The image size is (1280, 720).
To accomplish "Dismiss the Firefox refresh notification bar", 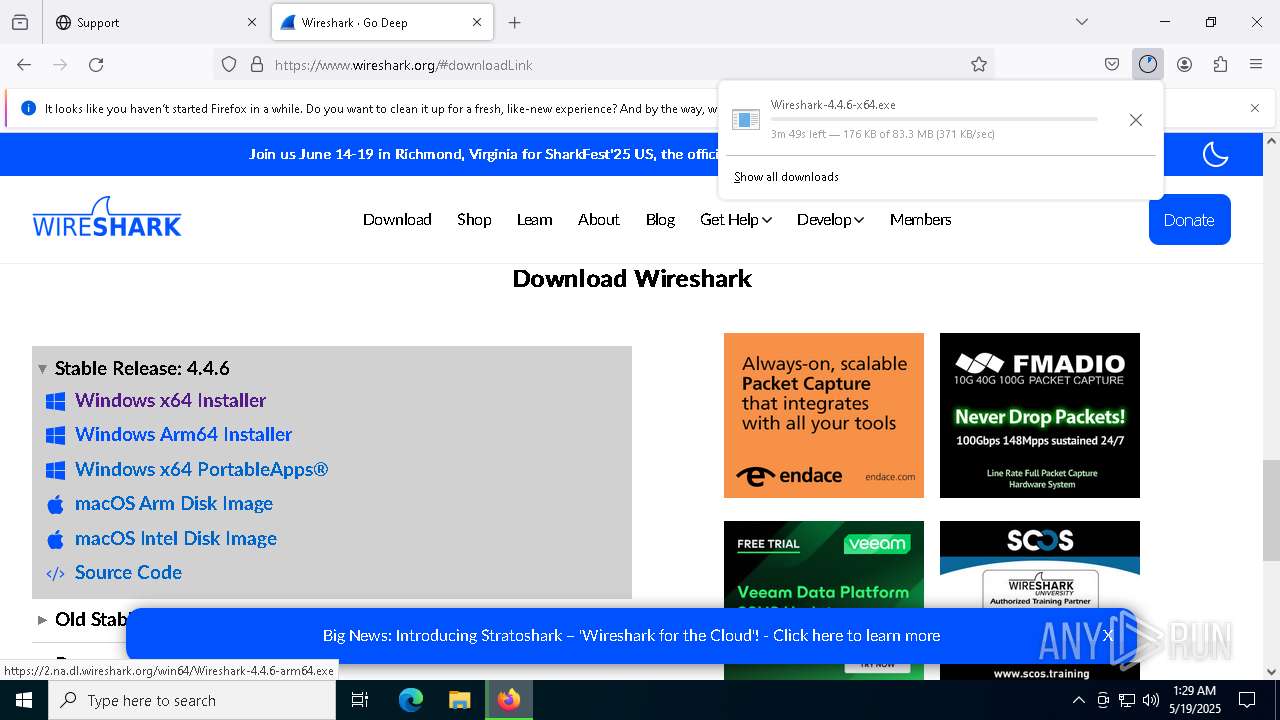I will click(x=1255, y=108).
